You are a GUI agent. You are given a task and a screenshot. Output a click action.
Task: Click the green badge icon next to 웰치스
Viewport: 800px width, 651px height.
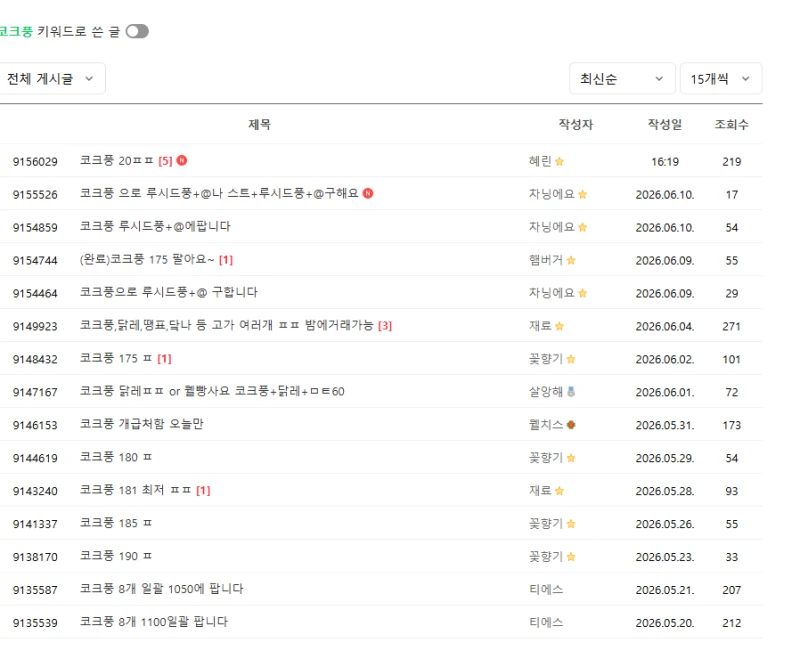coord(571,424)
